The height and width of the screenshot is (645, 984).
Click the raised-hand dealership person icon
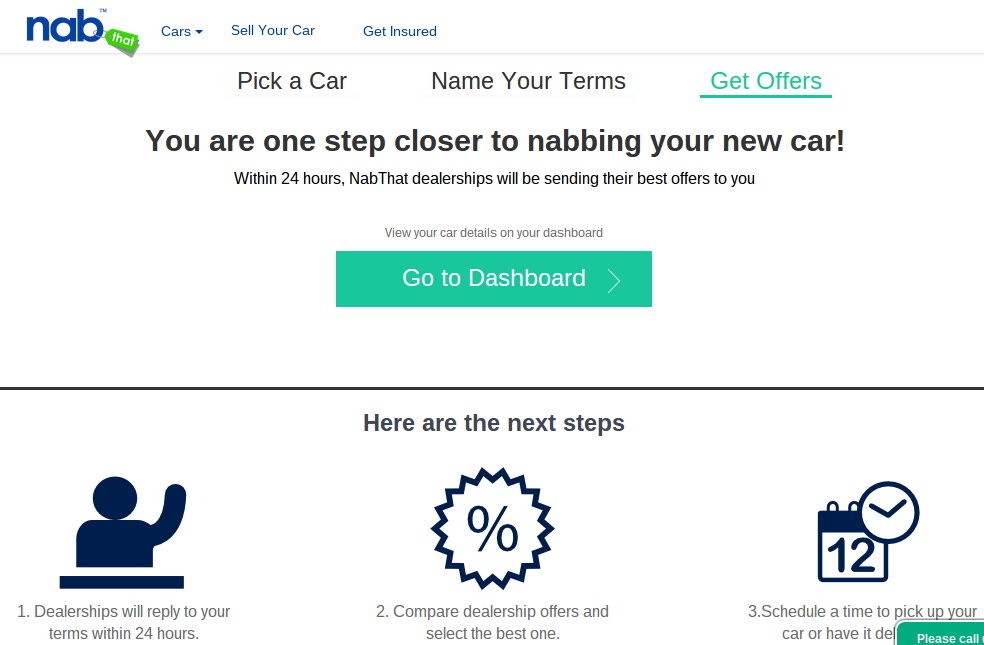[x=122, y=533]
